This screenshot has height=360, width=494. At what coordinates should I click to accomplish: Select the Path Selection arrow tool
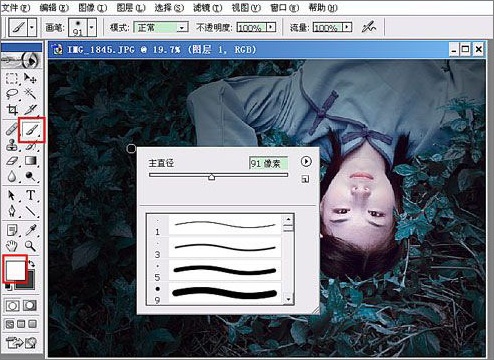[x=12, y=195]
